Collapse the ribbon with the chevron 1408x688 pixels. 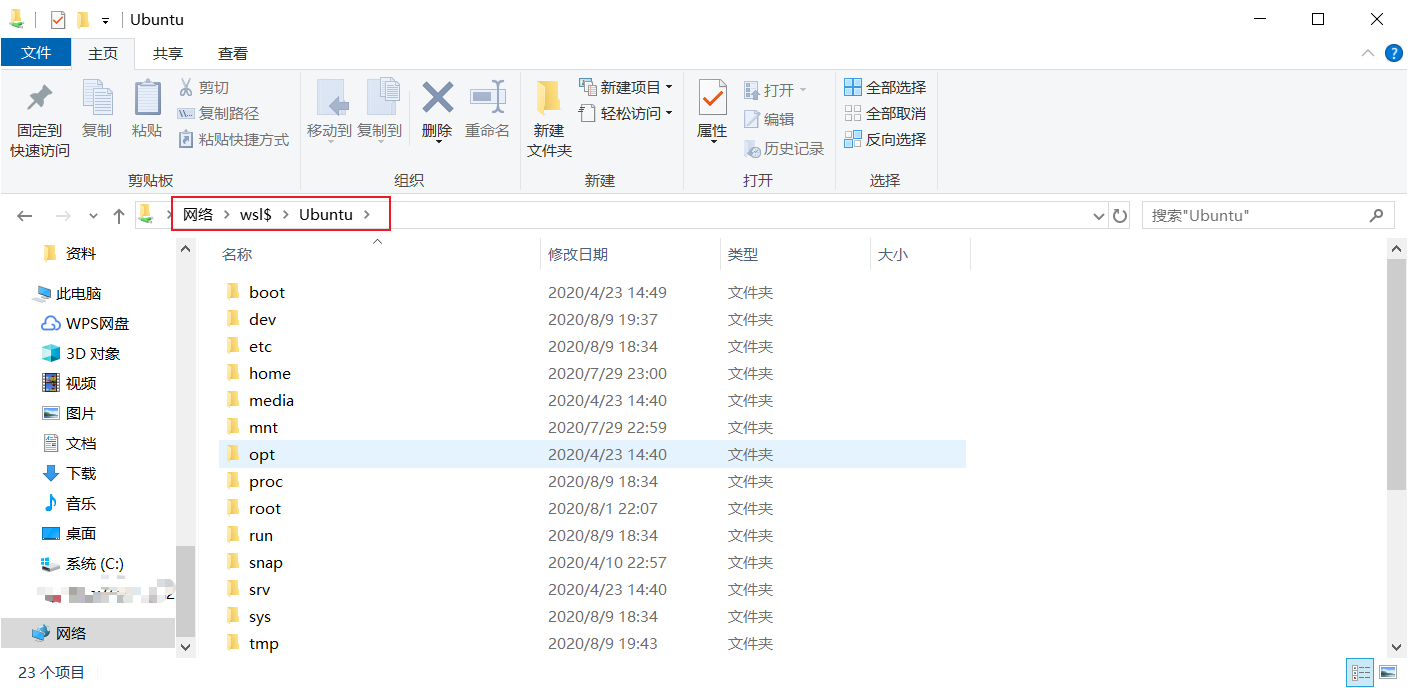click(x=1367, y=53)
